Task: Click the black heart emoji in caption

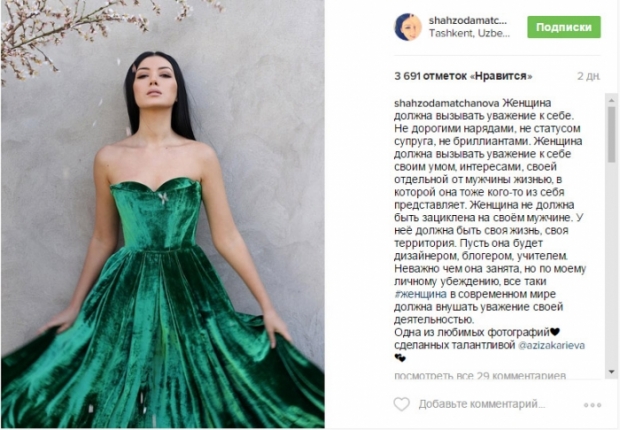Action: 555,332
